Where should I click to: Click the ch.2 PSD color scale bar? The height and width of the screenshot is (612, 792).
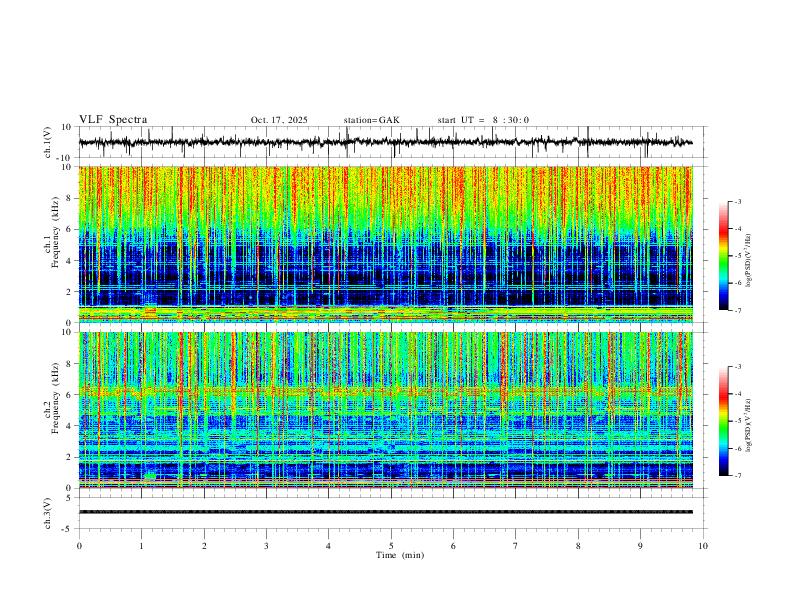tap(724, 421)
